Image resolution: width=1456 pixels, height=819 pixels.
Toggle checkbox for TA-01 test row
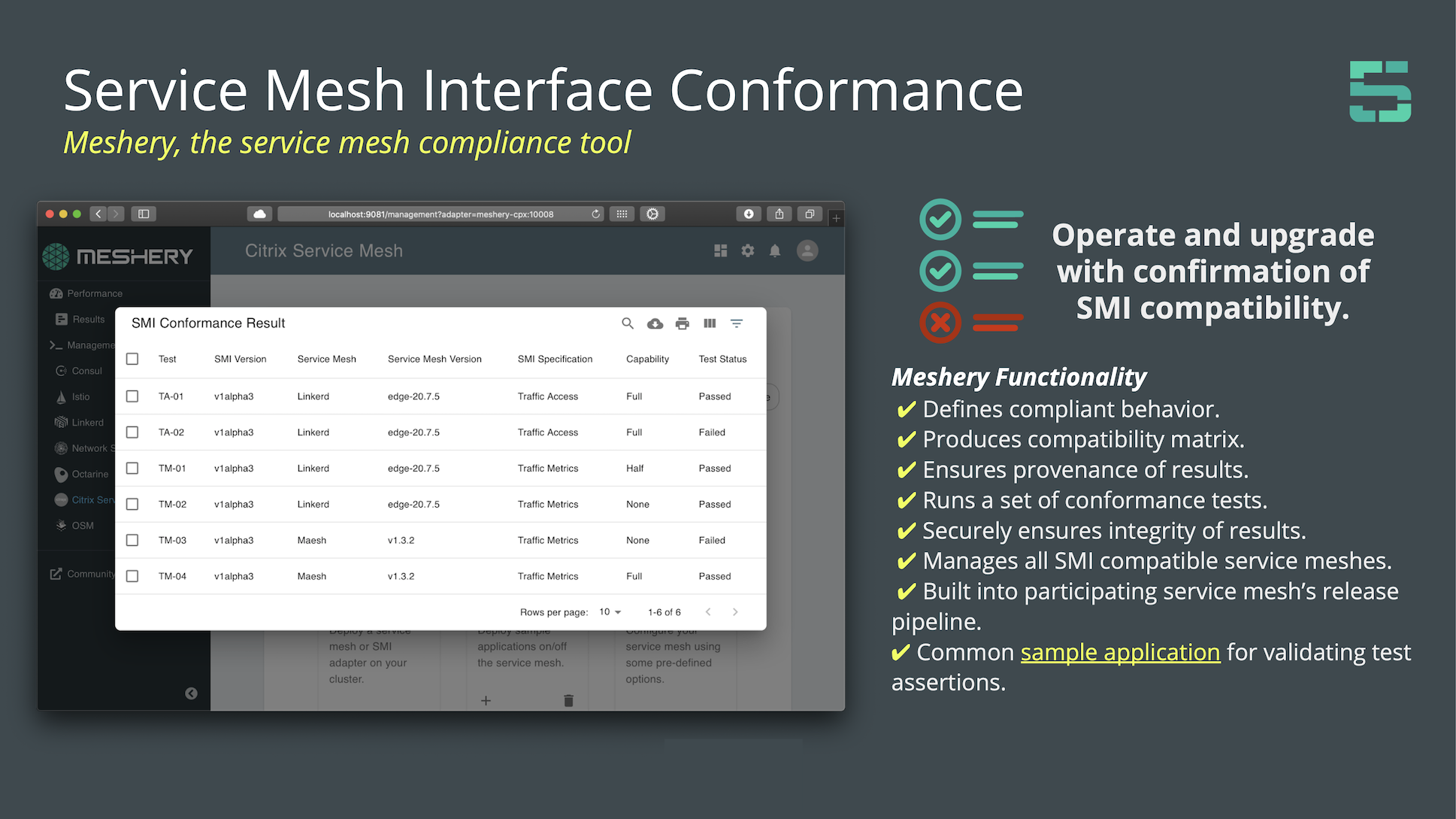(134, 396)
